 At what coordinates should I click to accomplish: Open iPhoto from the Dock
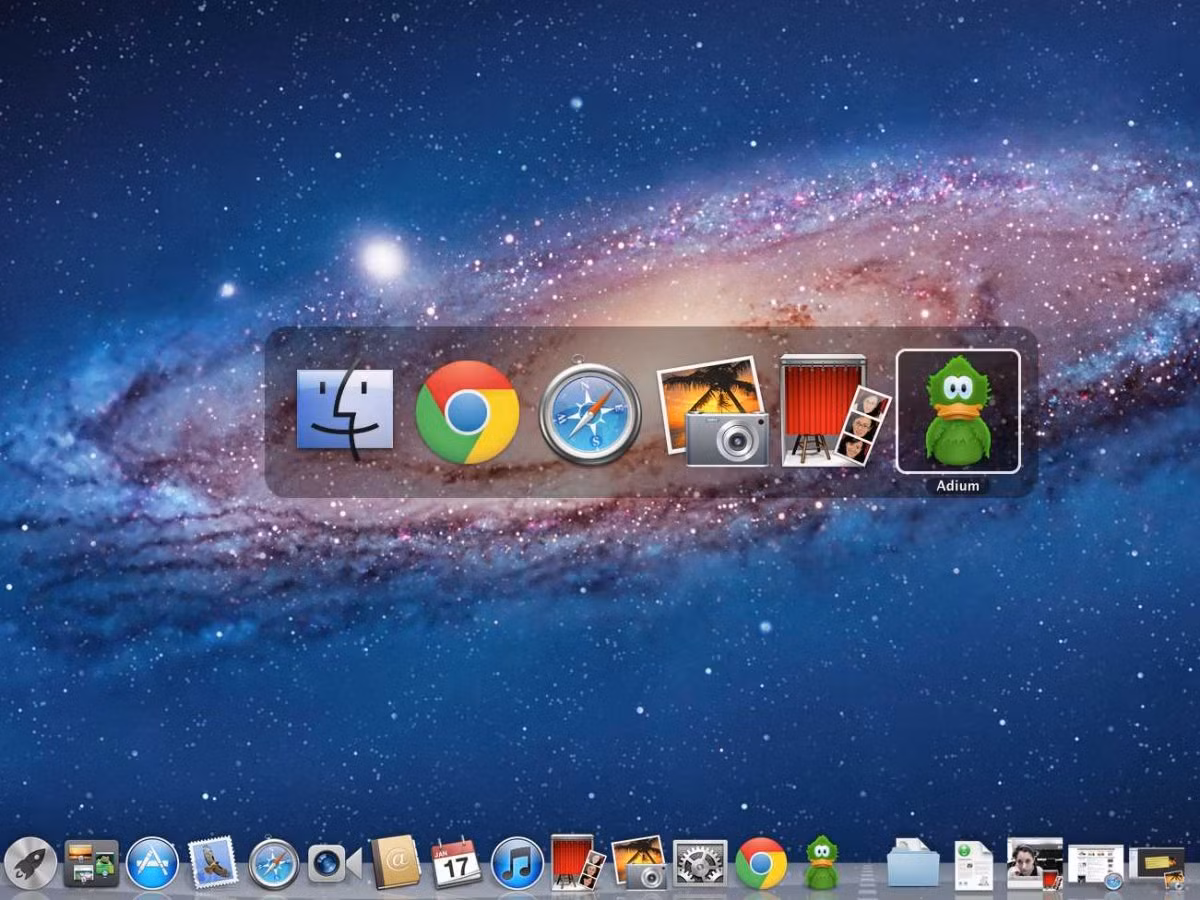click(639, 862)
